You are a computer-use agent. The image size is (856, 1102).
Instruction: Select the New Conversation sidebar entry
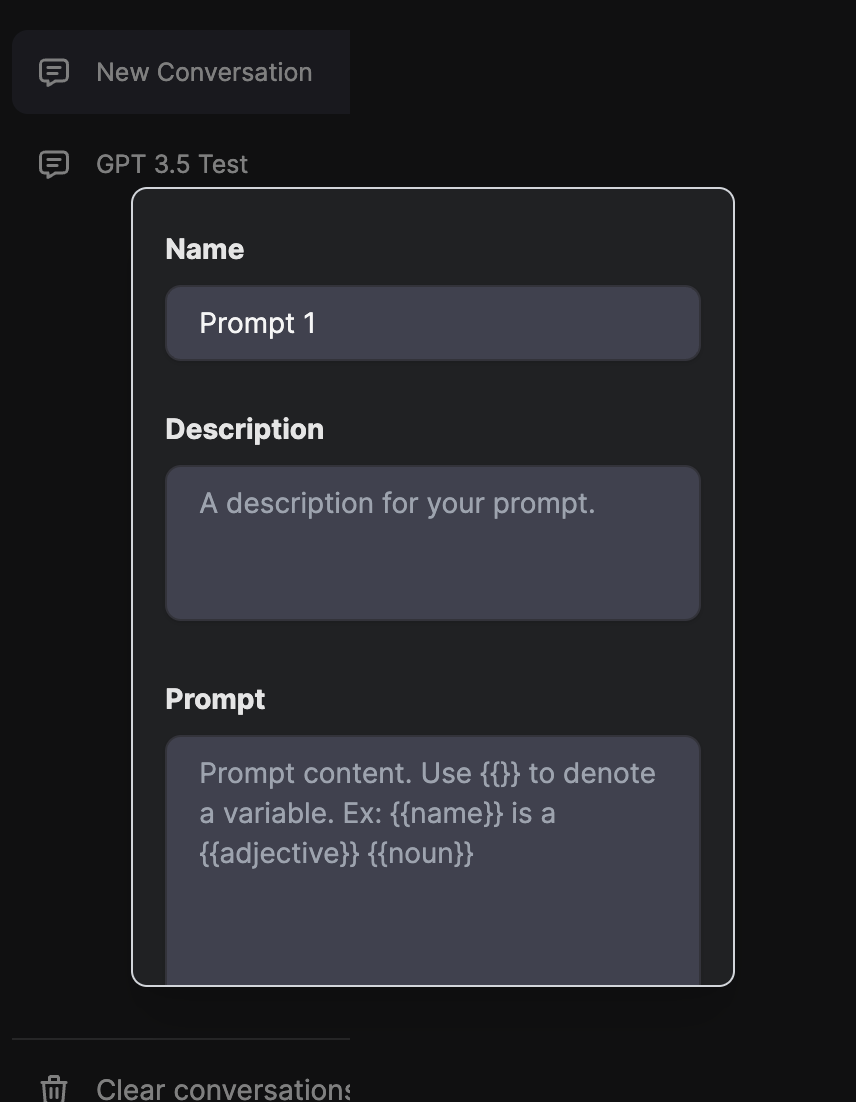(x=180, y=71)
